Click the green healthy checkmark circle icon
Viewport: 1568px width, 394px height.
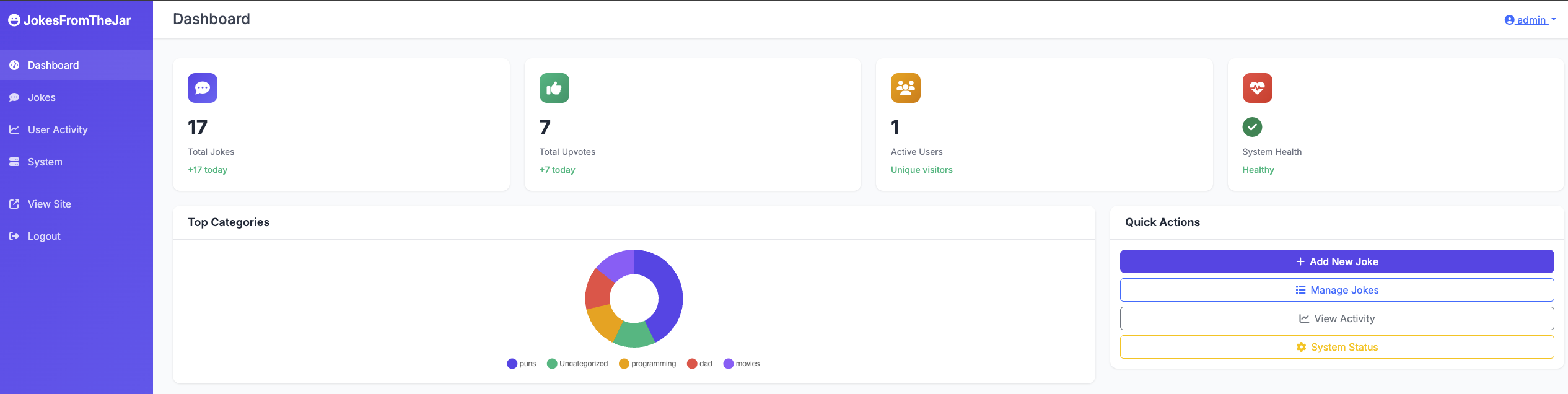coord(1252,127)
